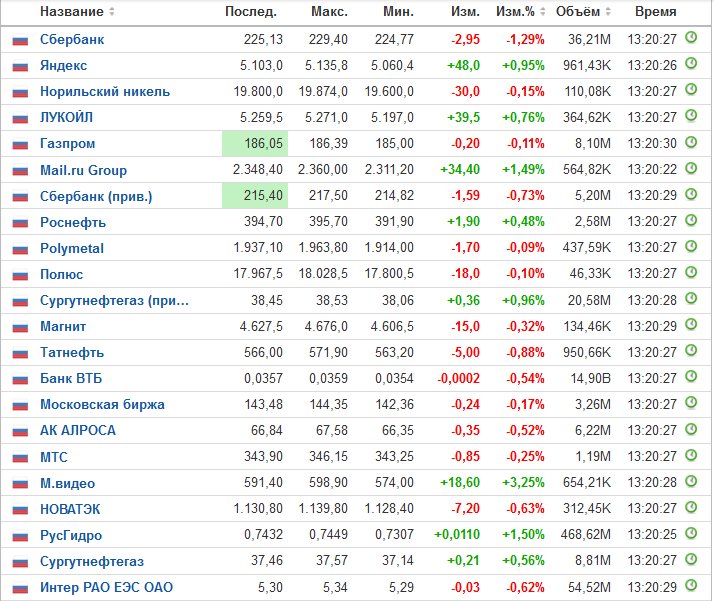Click the Банк ВТБ volume 14,90B
Screen dimensions: 714x601
coord(591,378)
